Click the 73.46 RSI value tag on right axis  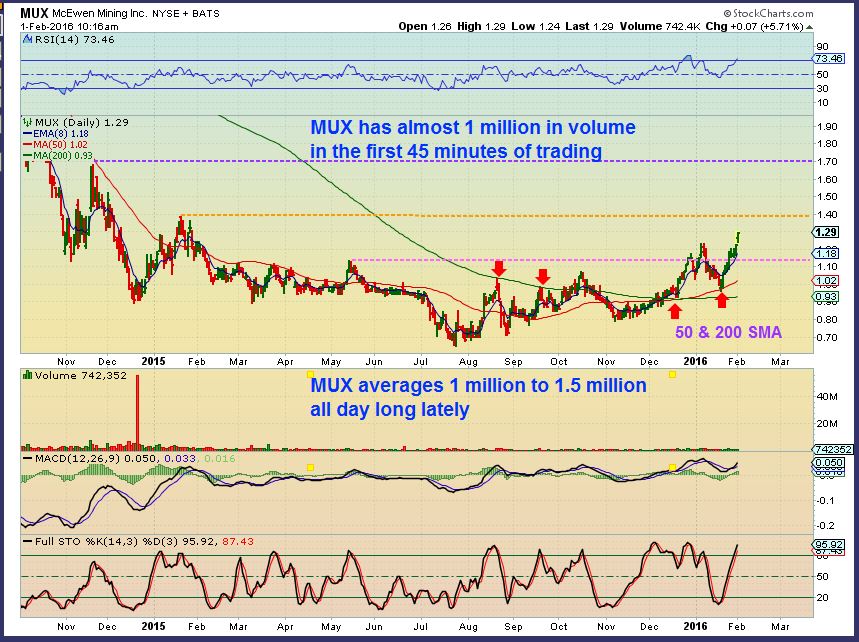coord(829,59)
